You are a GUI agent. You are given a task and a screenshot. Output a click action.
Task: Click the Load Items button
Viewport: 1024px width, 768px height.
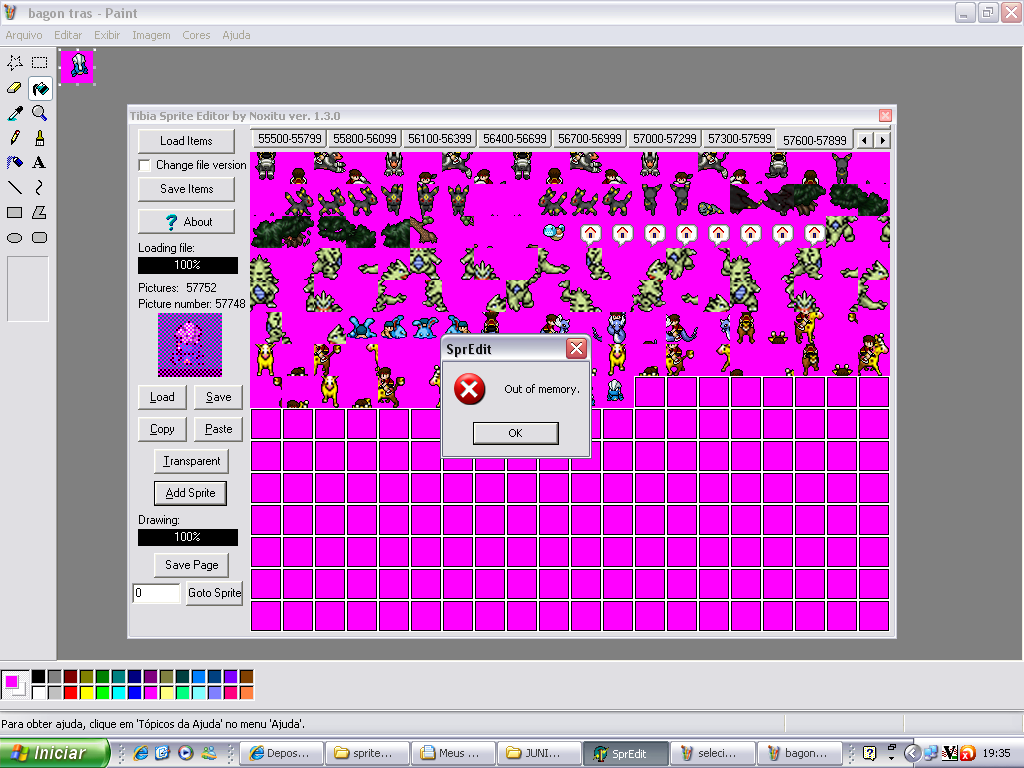pyautogui.click(x=186, y=141)
